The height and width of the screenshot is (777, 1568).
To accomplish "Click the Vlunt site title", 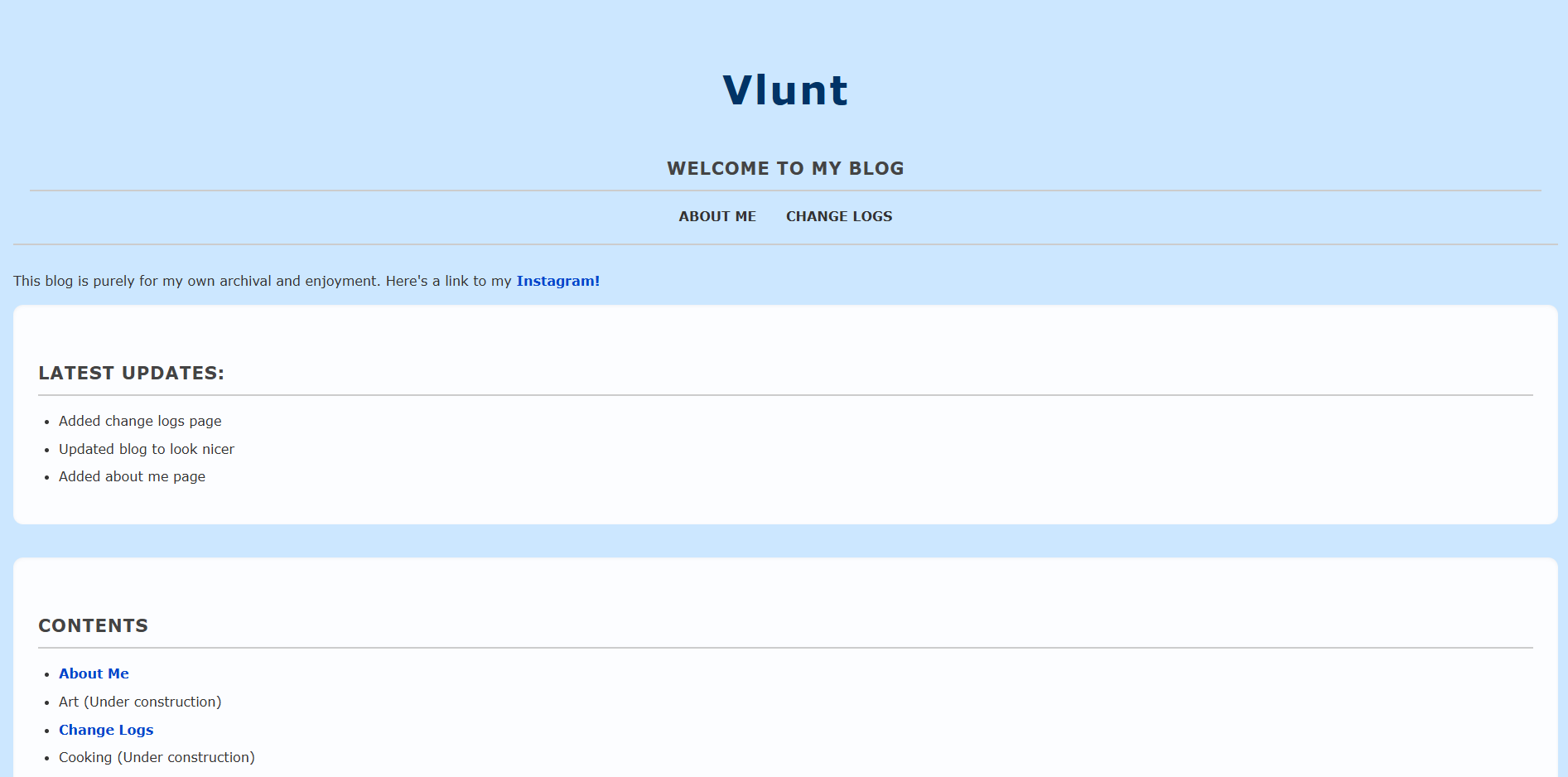I will [x=784, y=89].
